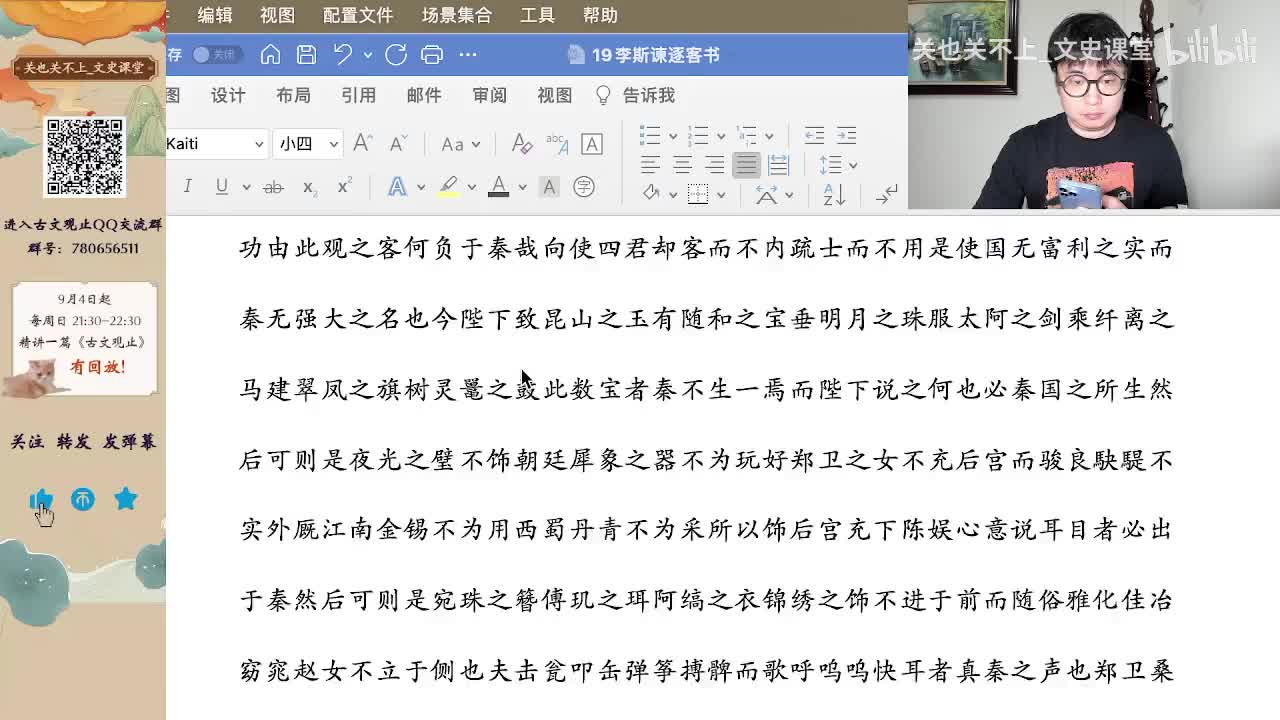Go to Home via the house icon
This screenshot has width=1280, height=720.
coord(270,54)
